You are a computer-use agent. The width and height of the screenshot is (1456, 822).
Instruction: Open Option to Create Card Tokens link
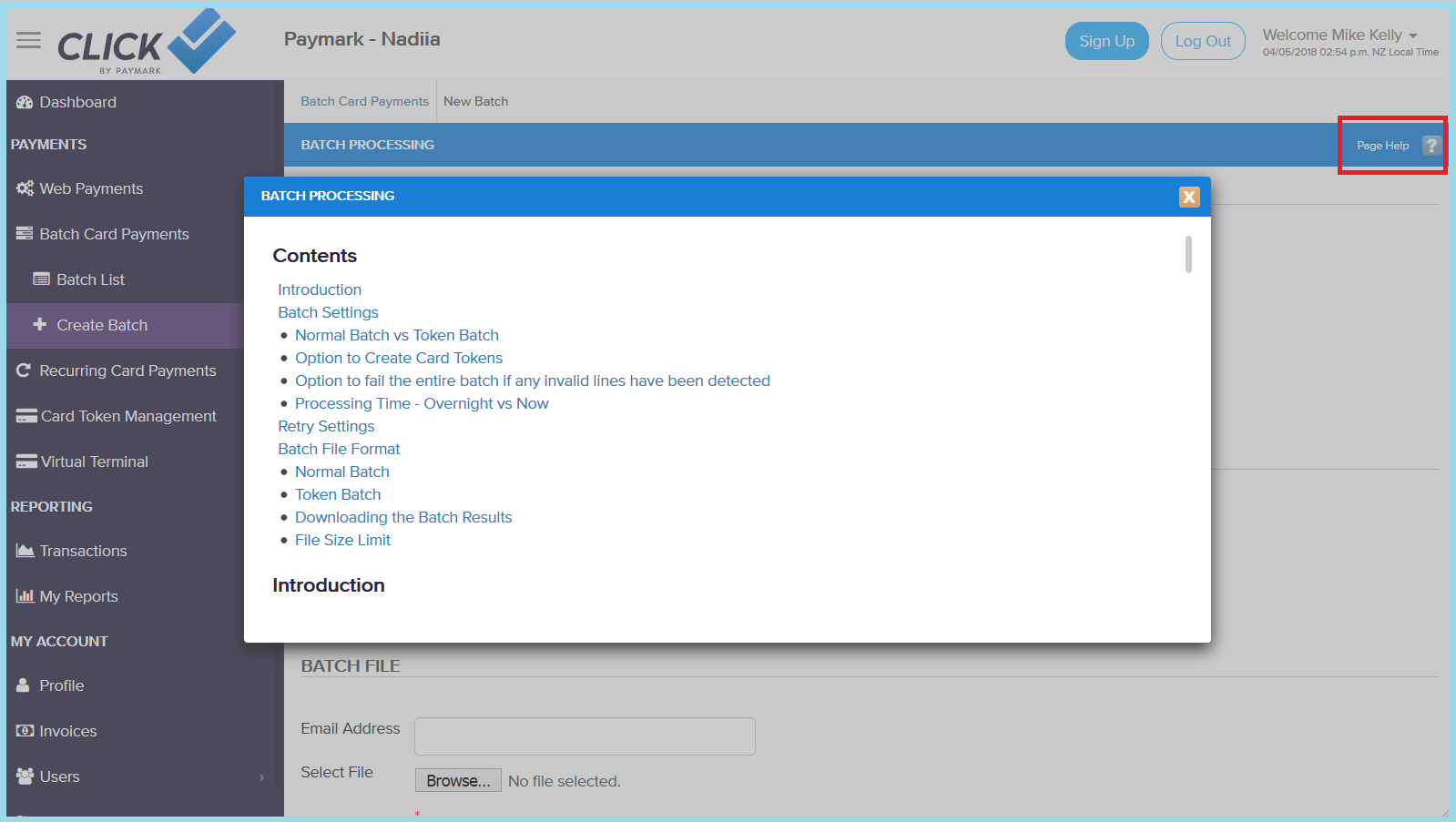[x=399, y=358]
